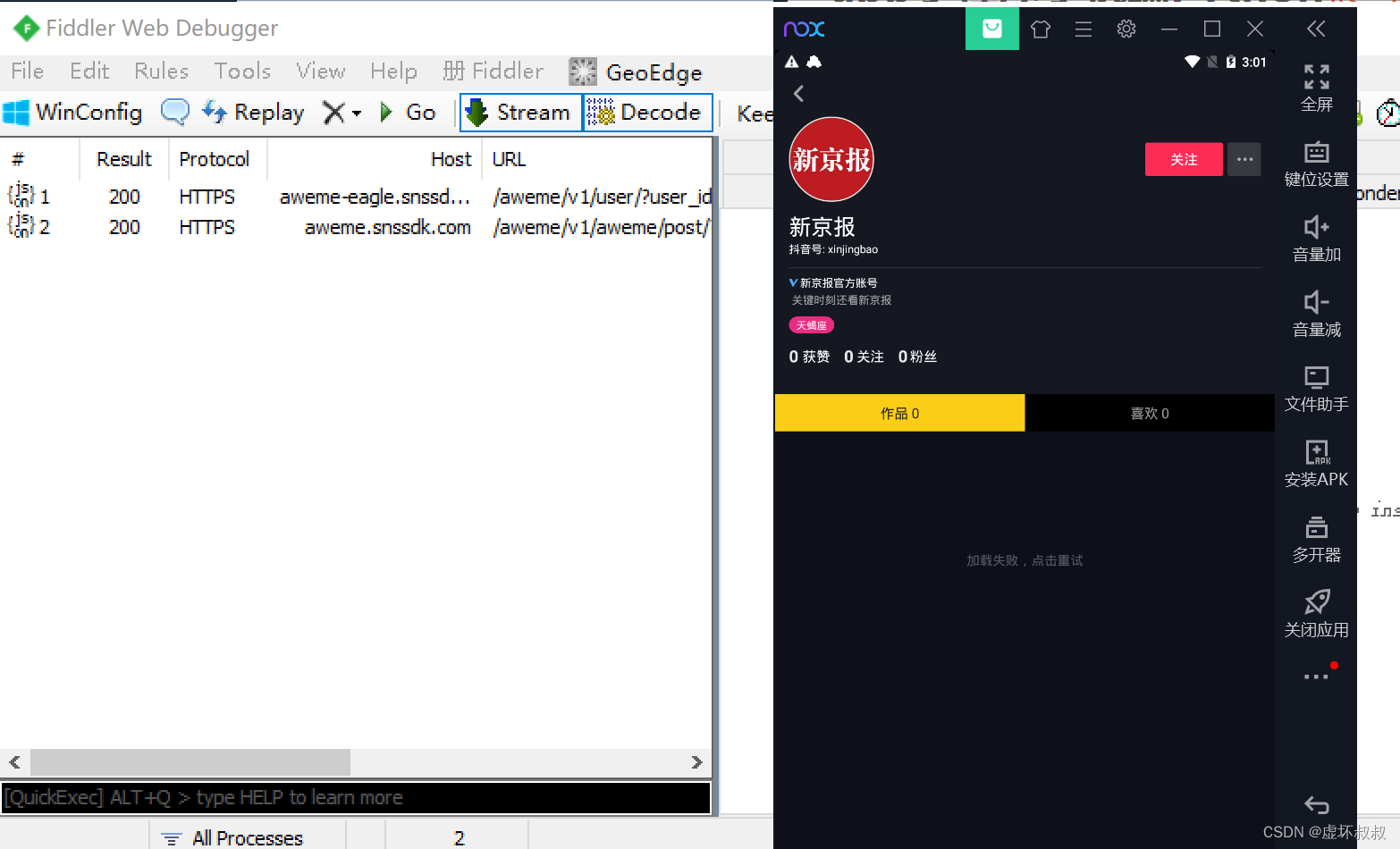Image resolution: width=1400 pixels, height=849 pixels.
Task: Click the horizontal scrollbar thumb
Action: coord(190,762)
